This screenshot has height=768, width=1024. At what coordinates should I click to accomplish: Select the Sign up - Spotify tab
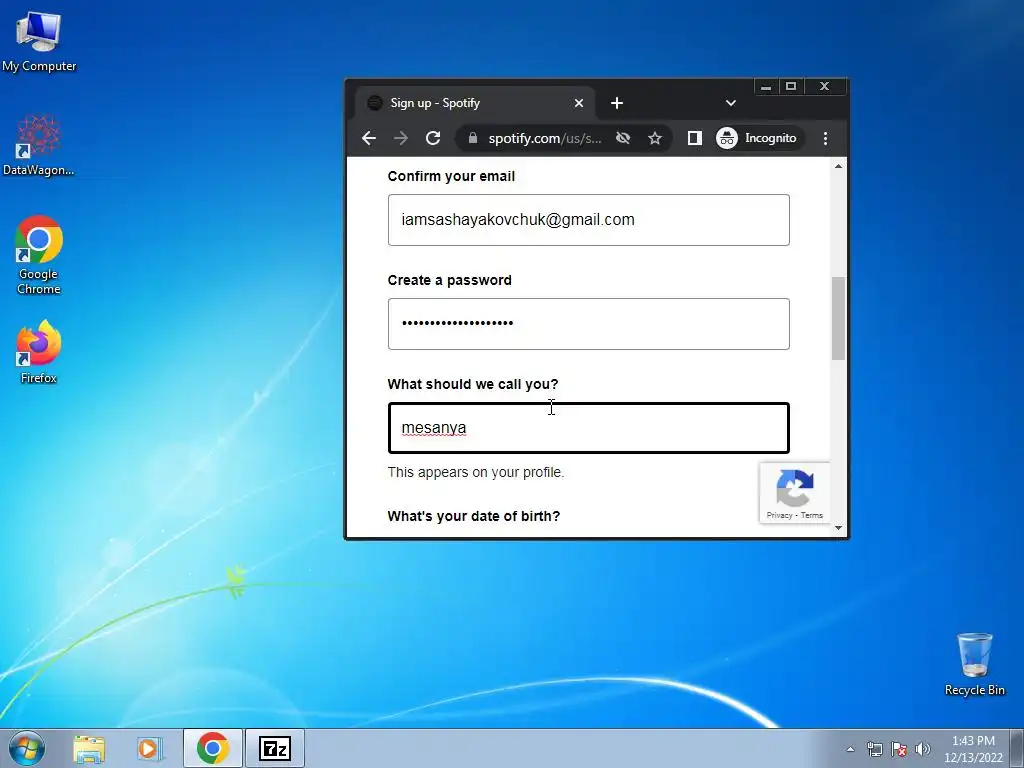475,103
